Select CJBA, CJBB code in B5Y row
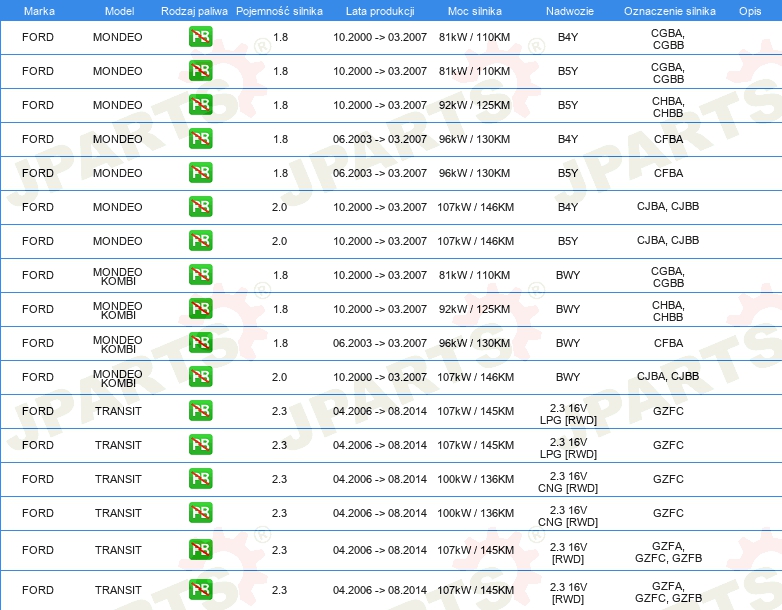The width and height of the screenshot is (782, 610). (x=668, y=240)
